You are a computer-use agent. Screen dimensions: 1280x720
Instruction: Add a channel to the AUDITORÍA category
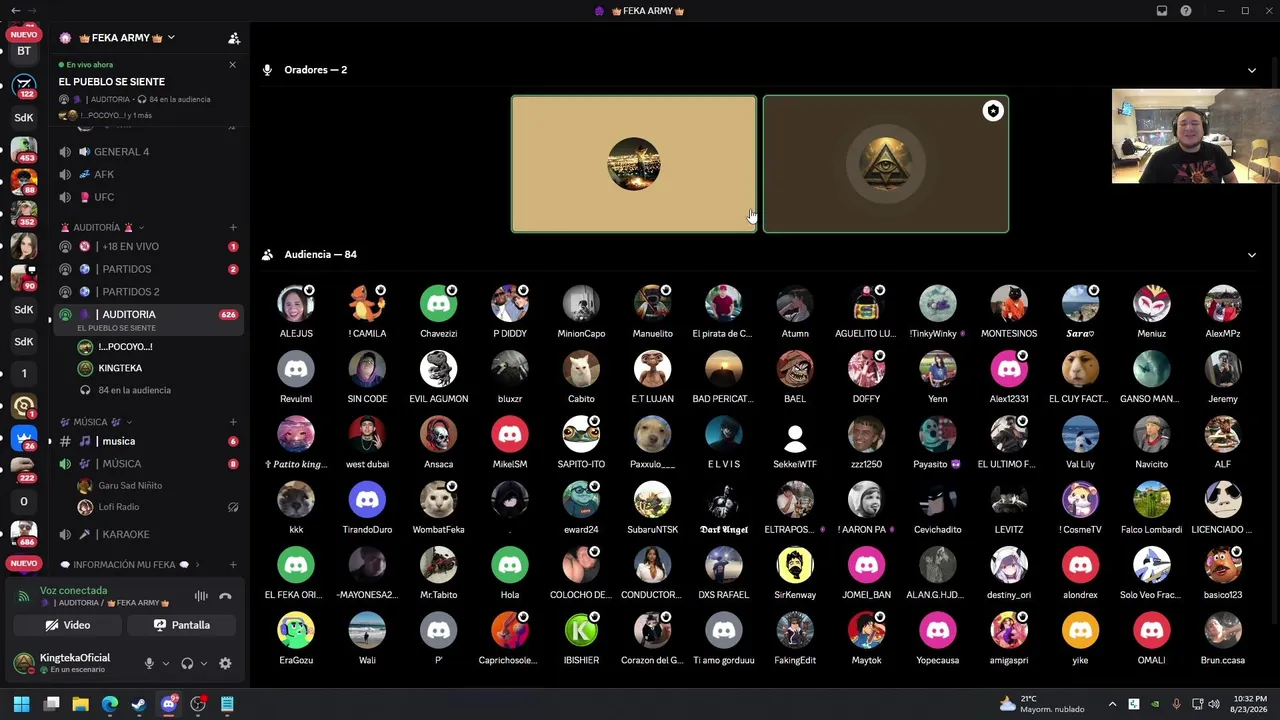click(233, 228)
